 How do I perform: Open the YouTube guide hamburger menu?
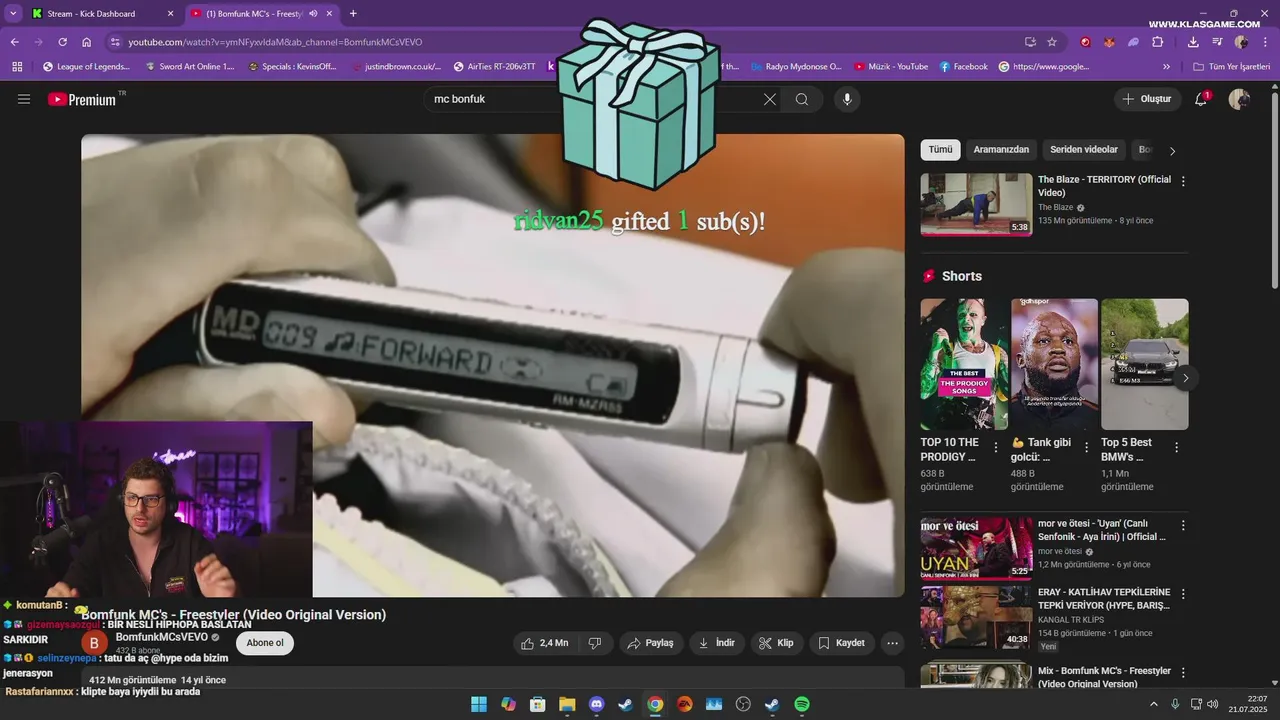(24, 99)
